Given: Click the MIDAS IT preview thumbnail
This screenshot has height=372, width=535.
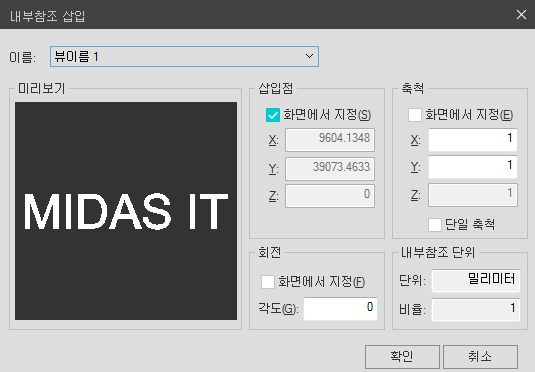Looking at the screenshot, I should tap(126, 211).
